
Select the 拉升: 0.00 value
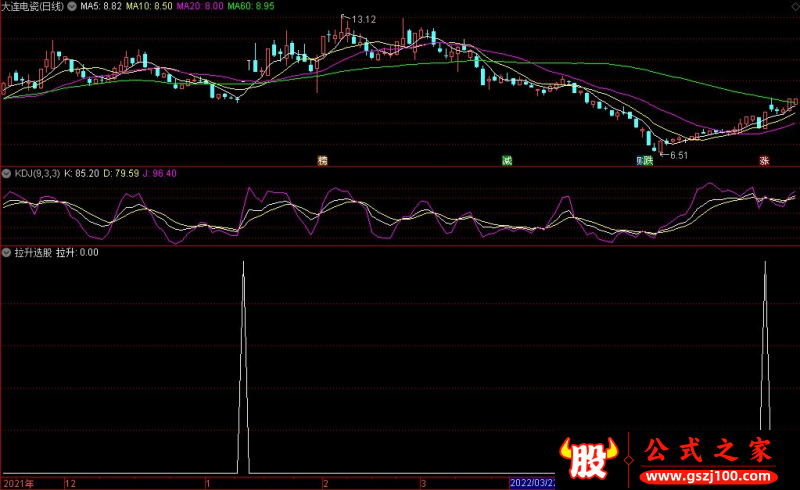click(x=77, y=252)
